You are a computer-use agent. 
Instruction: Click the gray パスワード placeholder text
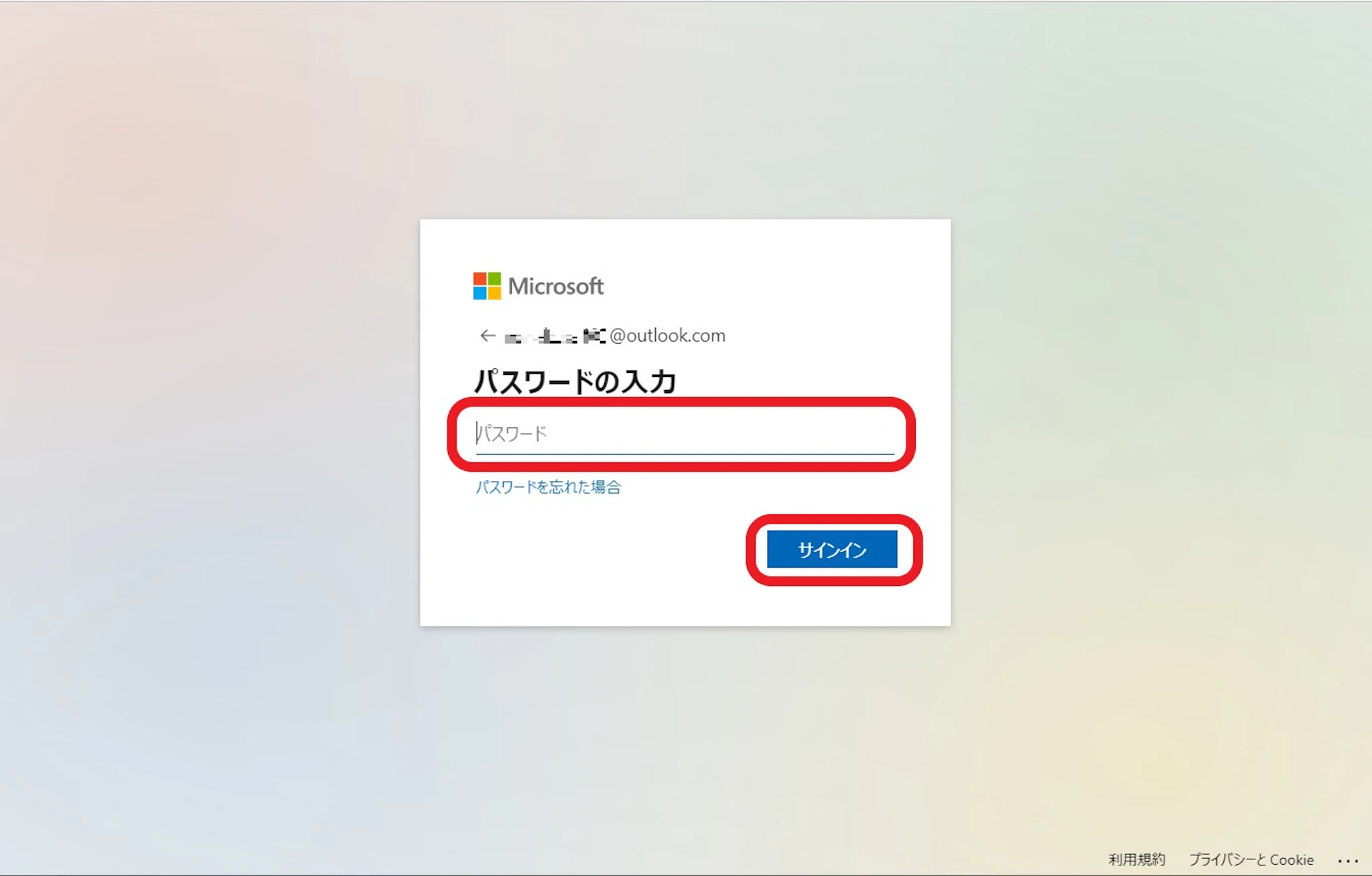point(512,434)
